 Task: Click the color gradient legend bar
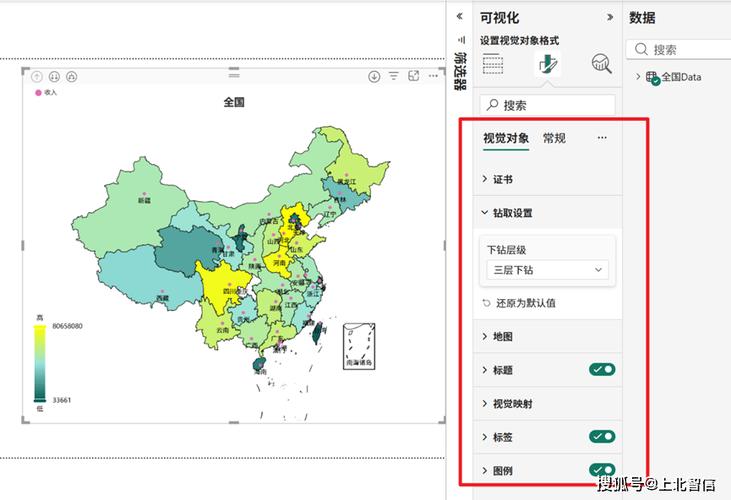40,363
